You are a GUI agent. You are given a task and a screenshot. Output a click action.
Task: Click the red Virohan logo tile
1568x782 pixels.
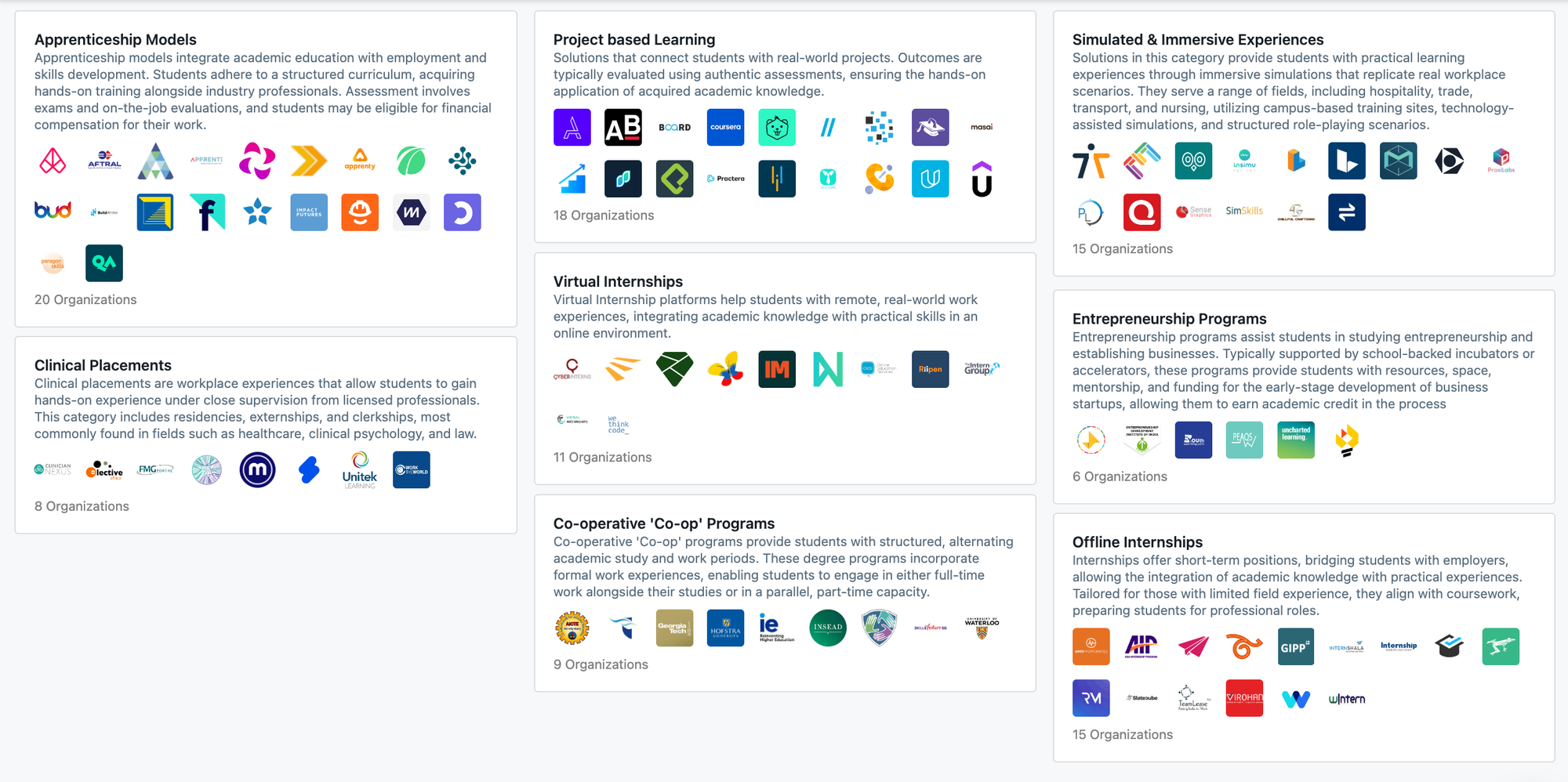1244,698
